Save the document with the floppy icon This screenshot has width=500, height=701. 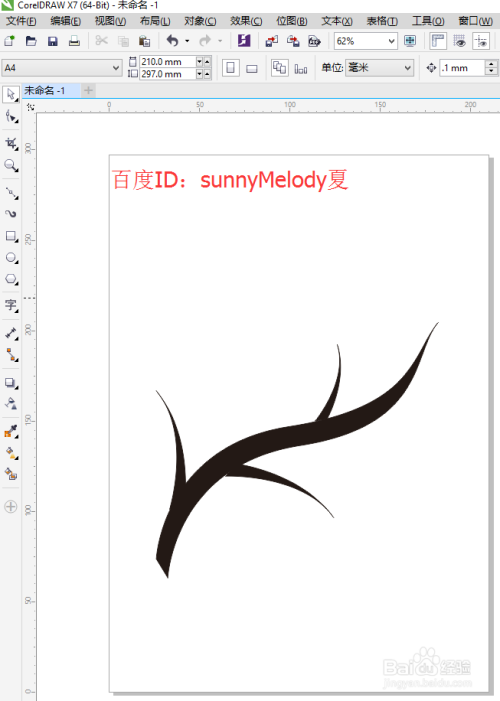(x=53, y=41)
